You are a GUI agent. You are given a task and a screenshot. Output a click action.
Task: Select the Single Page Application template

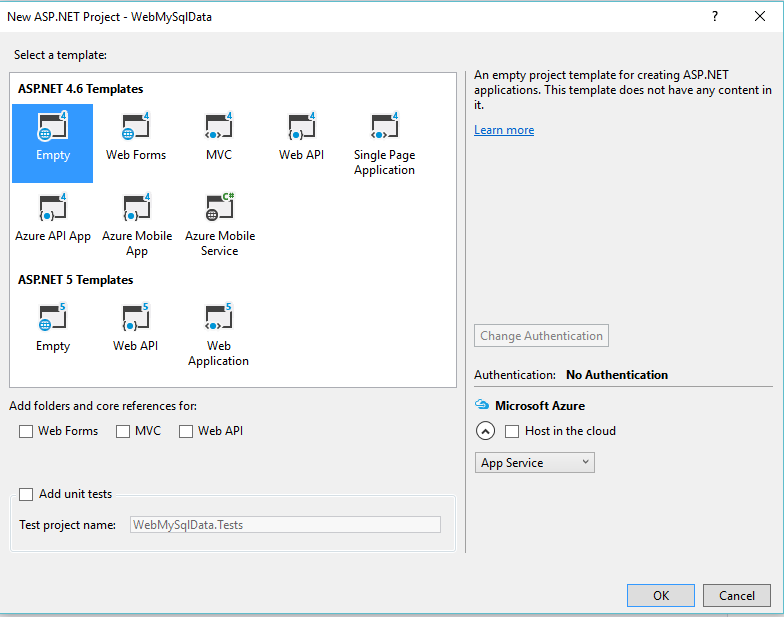point(384,129)
